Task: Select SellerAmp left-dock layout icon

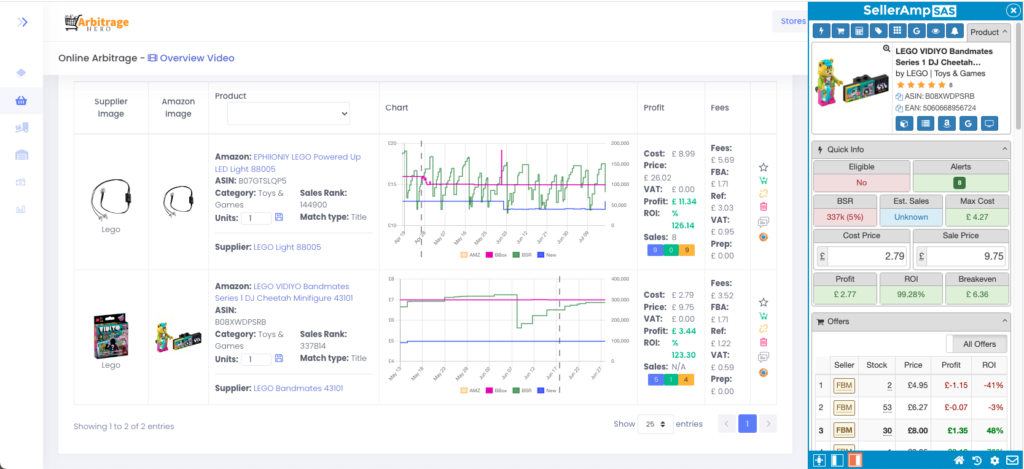Action: [837, 461]
